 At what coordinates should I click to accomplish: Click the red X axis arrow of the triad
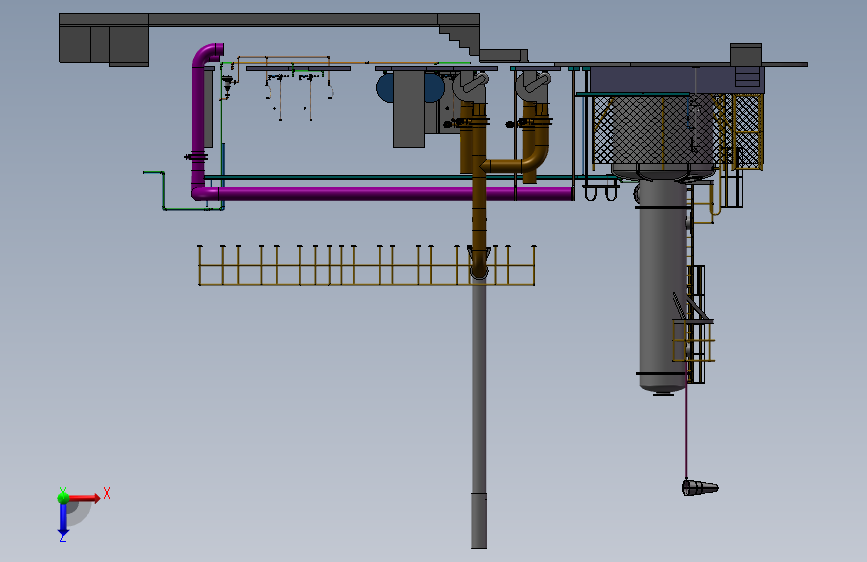[85, 498]
